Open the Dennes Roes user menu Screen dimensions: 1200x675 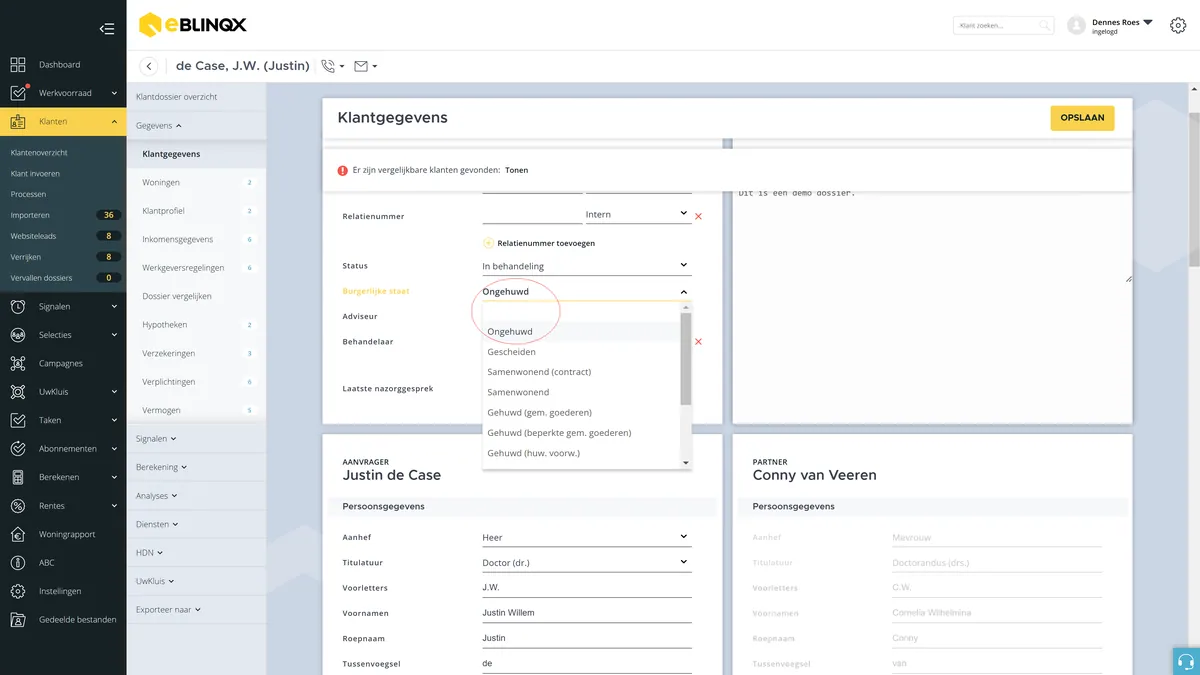1122,25
